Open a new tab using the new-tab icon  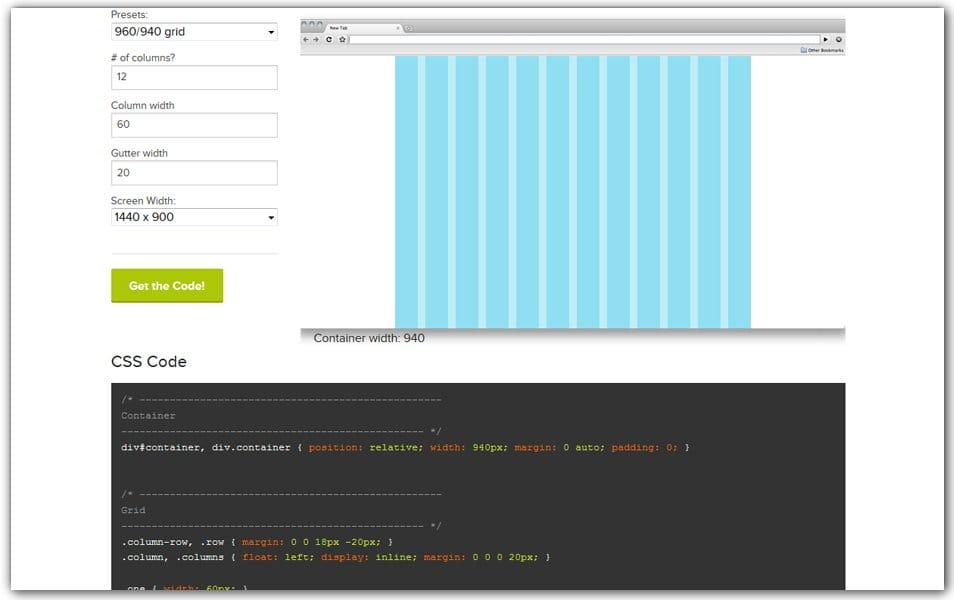pyautogui.click(x=409, y=26)
